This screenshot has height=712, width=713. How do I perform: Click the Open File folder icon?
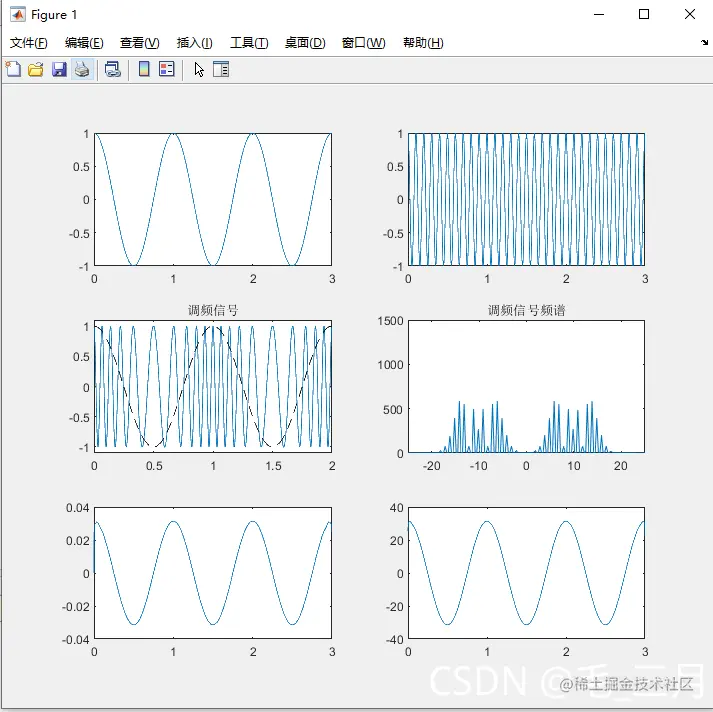[x=36, y=70]
